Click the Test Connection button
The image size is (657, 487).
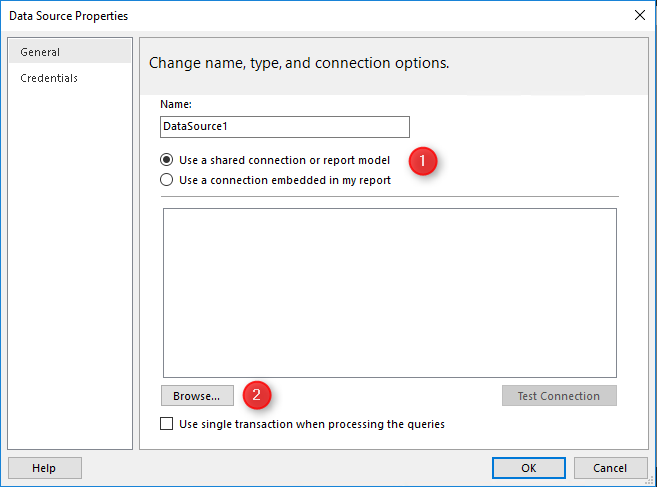click(x=559, y=396)
